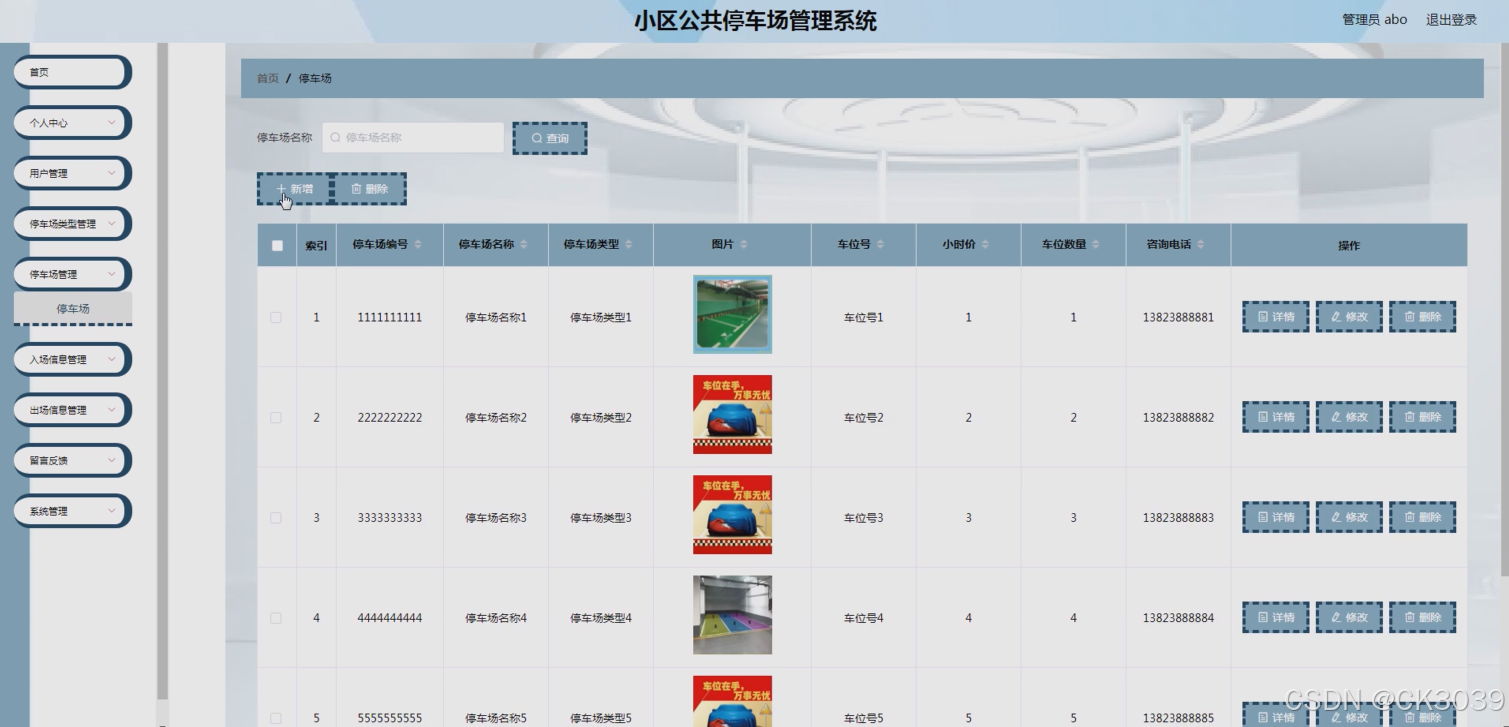Check the checkbox for row 2
Image resolution: width=1509 pixels, height=727 pixels.
(276, 417)
